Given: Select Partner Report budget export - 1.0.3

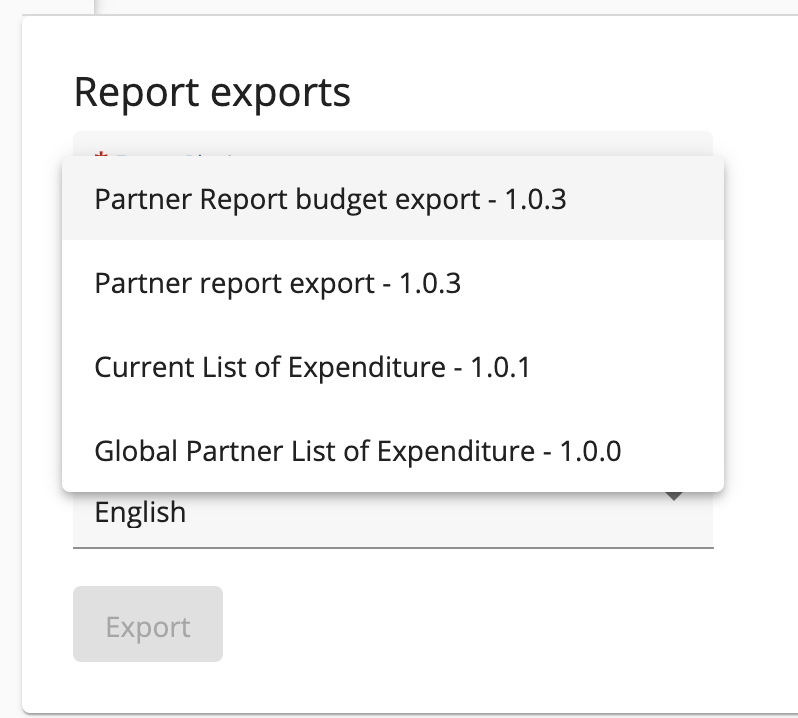Looking at the screenshot, I should [x=330, y=199].
